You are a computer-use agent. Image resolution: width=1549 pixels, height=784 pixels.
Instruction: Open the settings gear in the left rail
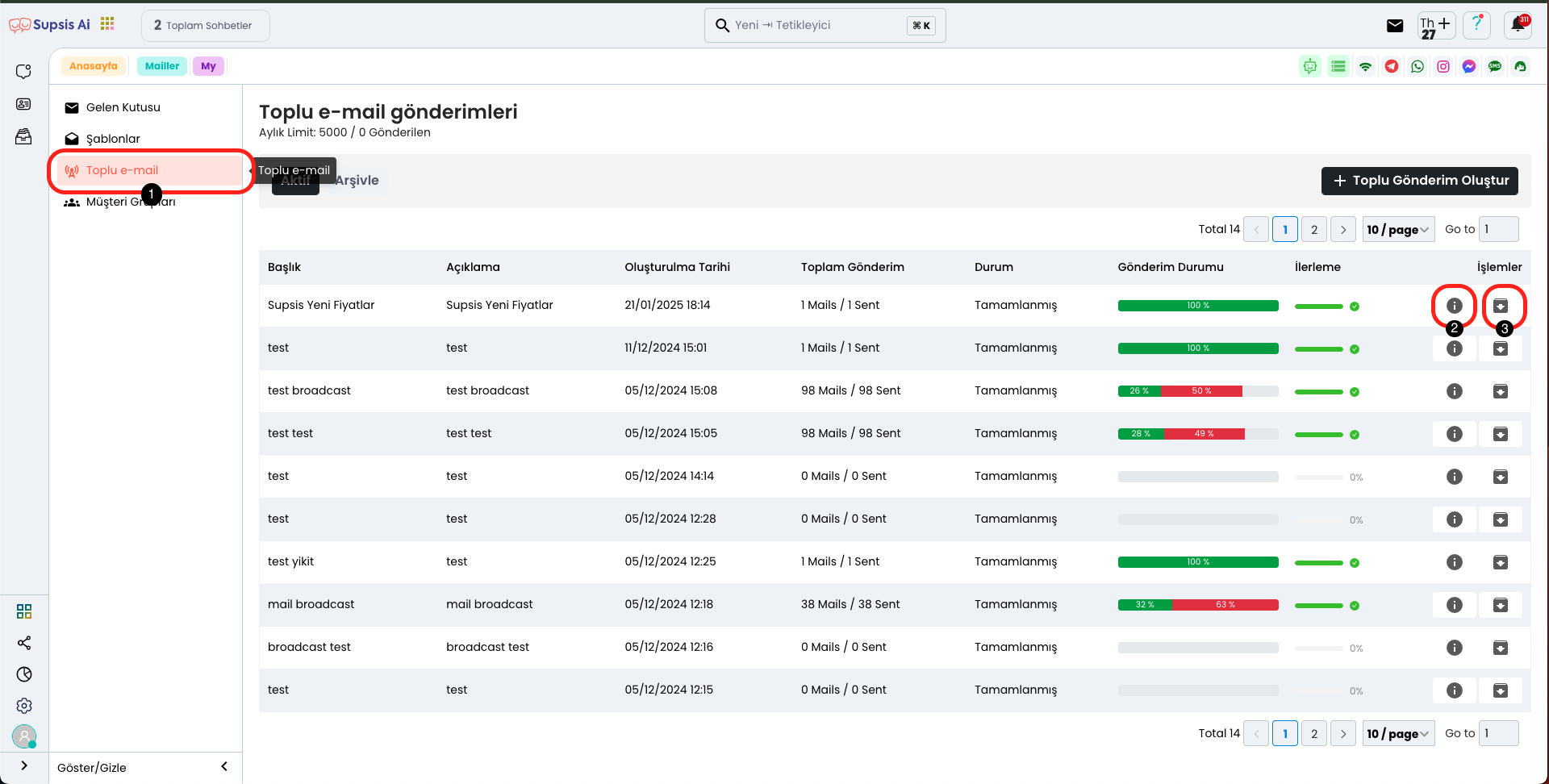(24, 706)
